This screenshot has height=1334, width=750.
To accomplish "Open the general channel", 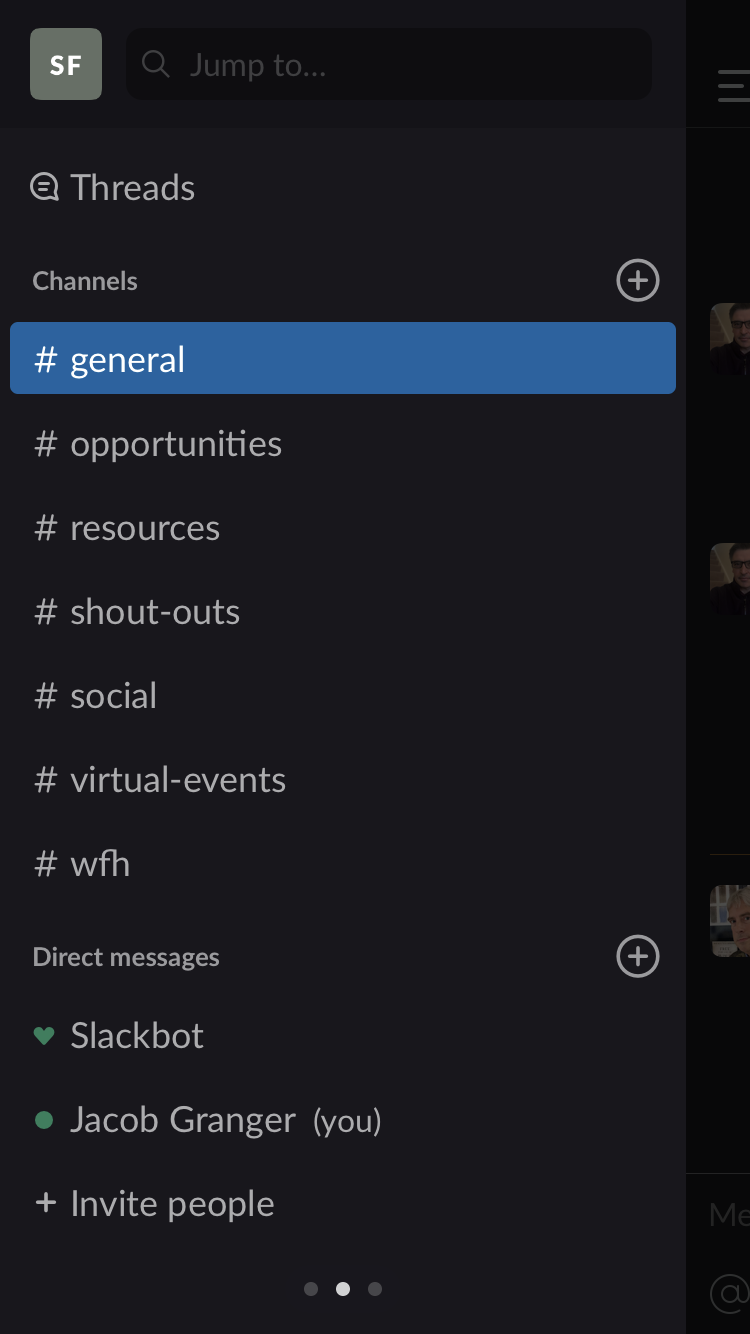I will pyautogui.click(x=343, y=359).
